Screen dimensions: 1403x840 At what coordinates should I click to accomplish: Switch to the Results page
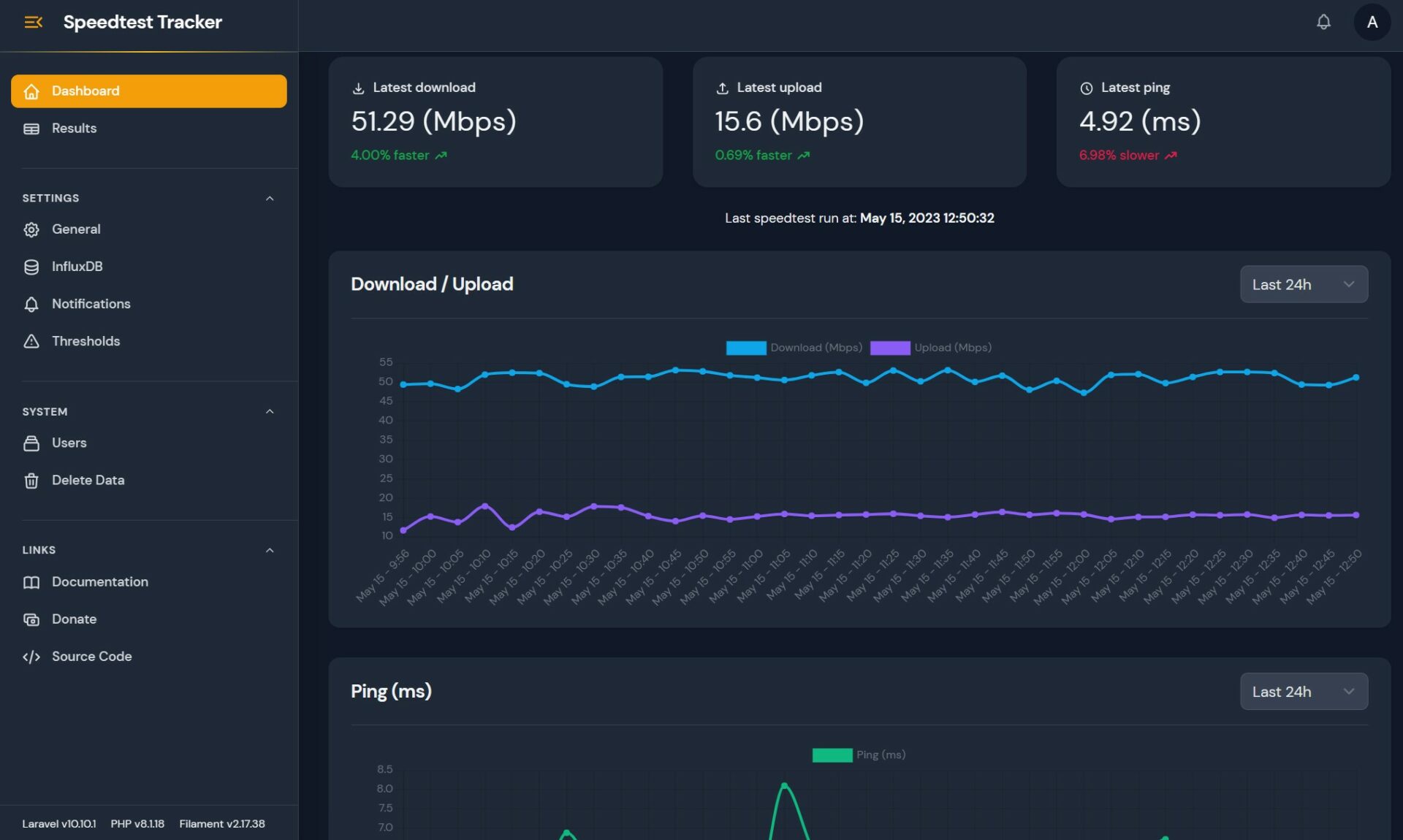[x=74, y=128]
